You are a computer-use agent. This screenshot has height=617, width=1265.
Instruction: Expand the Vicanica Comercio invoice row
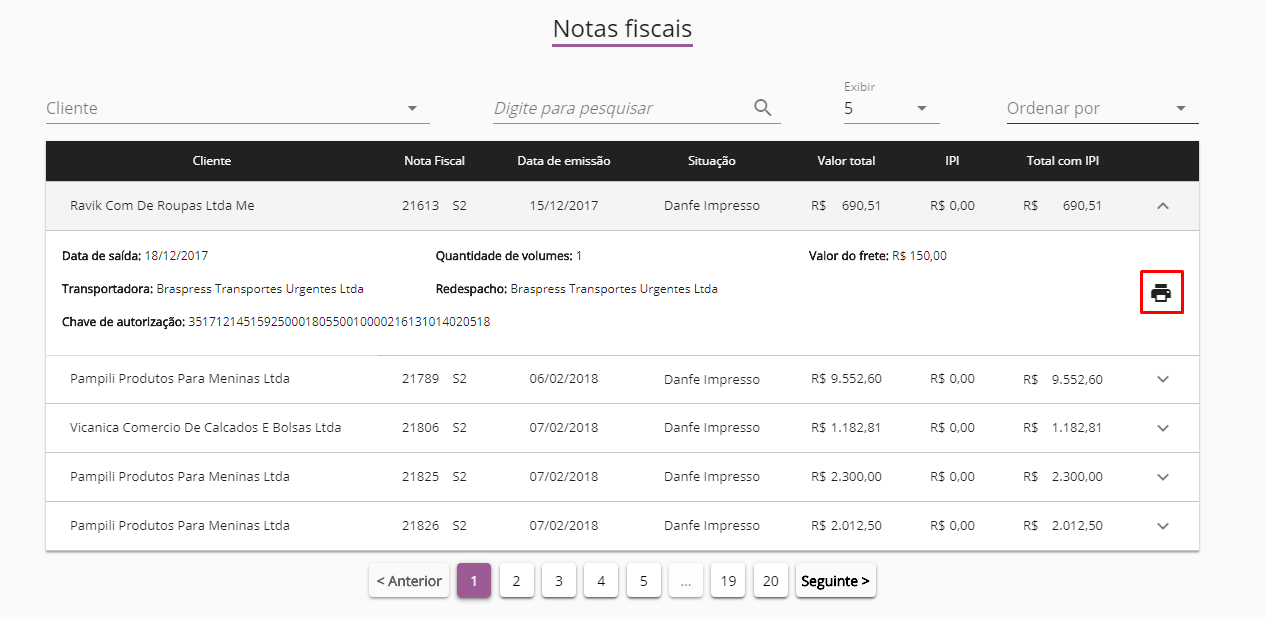[x=1162, y=428]
